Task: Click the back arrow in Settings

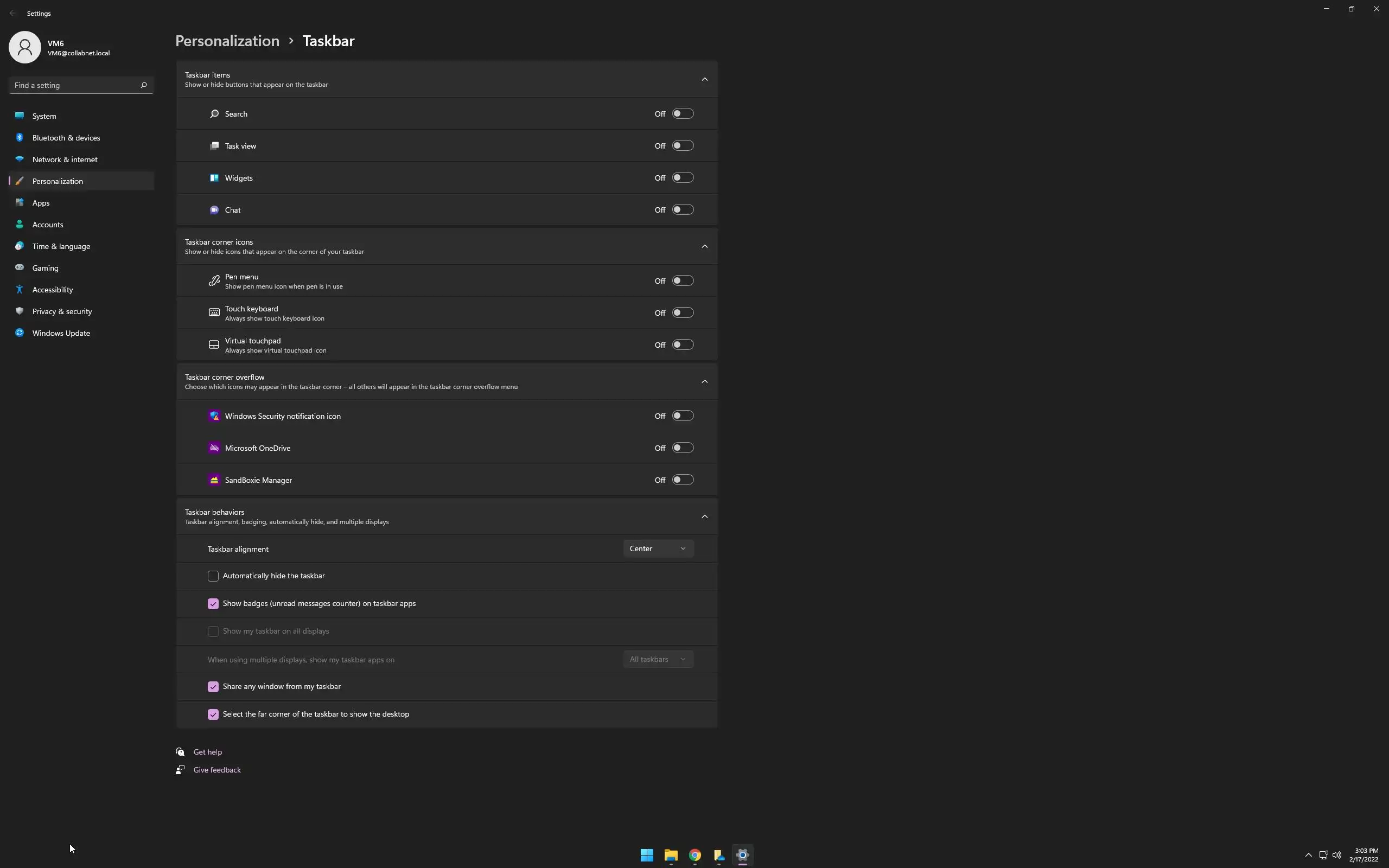Action: click(x=12, y=13)
